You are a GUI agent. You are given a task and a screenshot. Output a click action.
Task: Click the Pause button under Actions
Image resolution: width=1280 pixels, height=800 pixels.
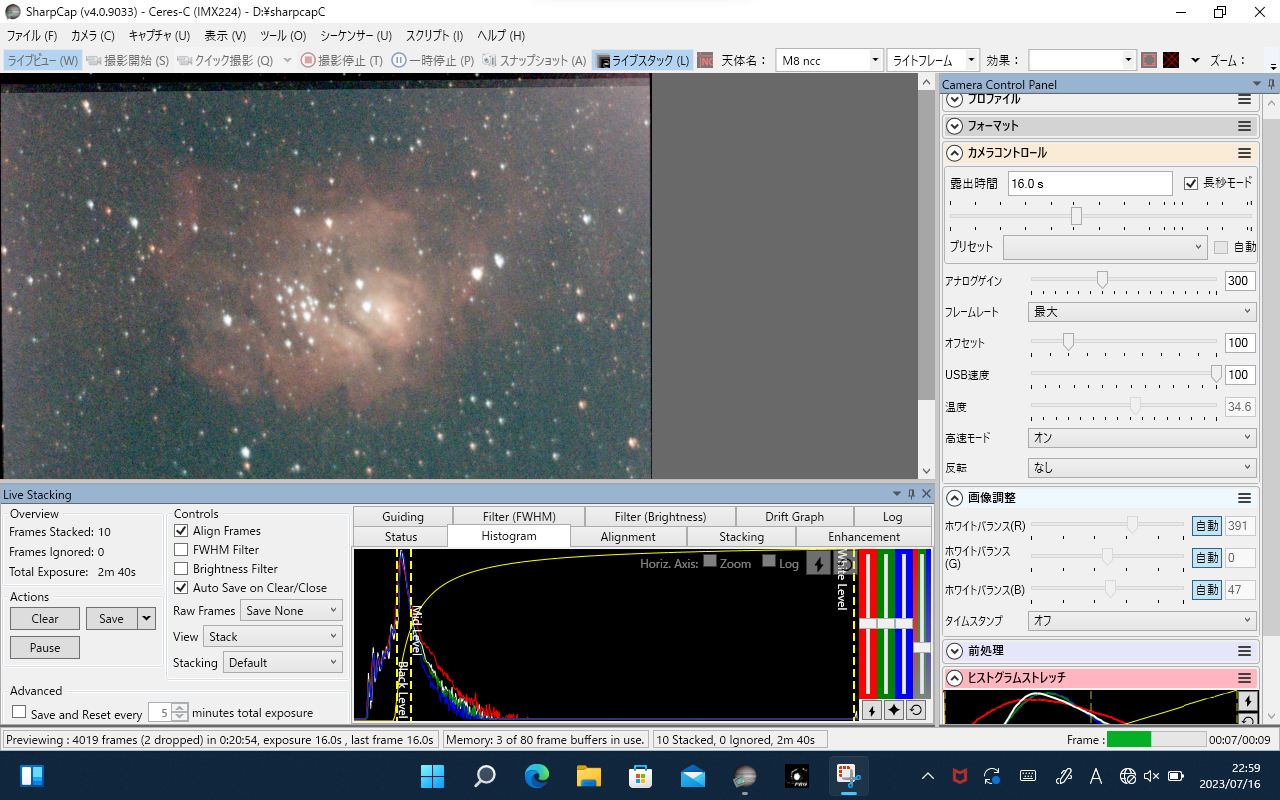[x=45, y=648]
